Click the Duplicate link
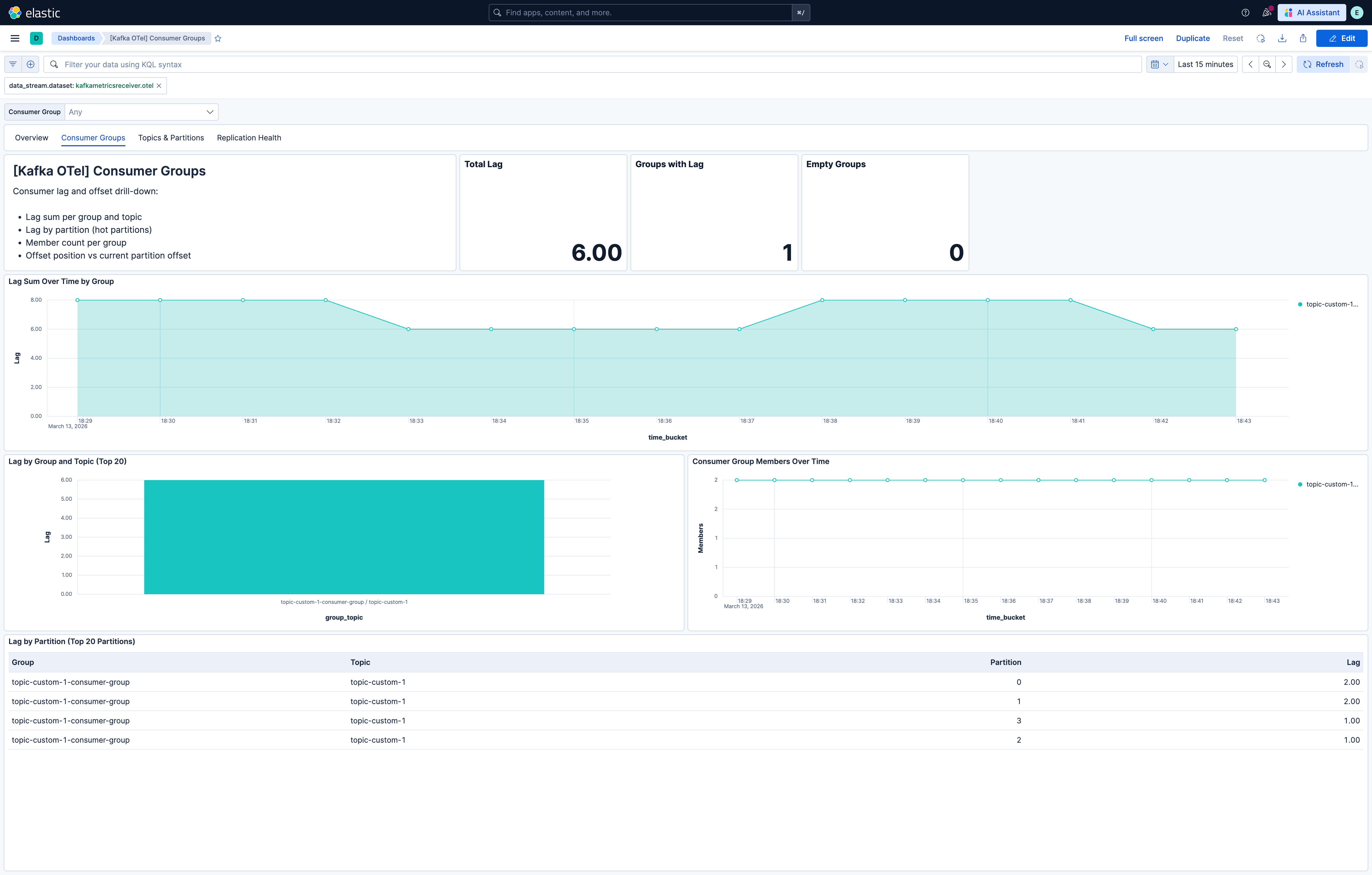Image resolution: width=1372 pixels, height=875 pixels. point(1192,38)
